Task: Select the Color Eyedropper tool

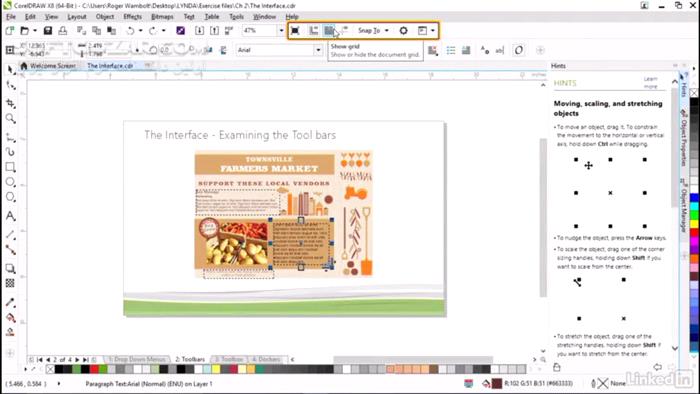Action: tap(10, 303)
